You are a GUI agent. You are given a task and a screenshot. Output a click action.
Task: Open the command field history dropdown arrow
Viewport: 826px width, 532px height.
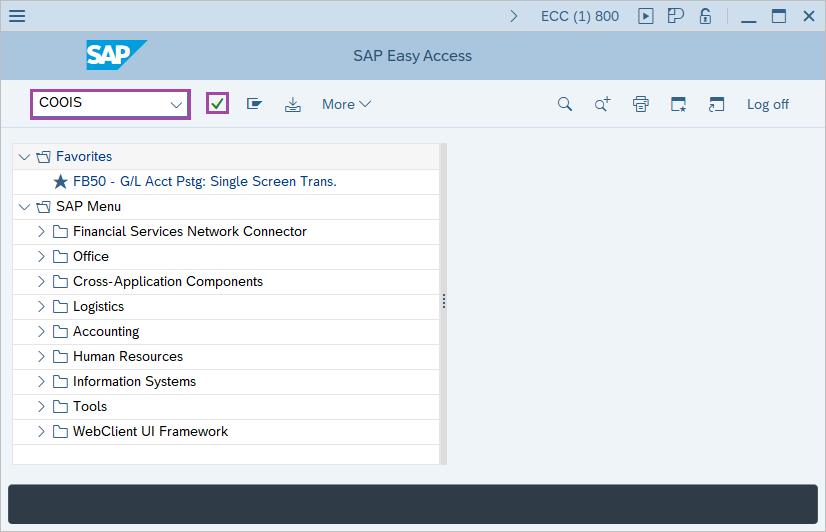coord(176,104)
